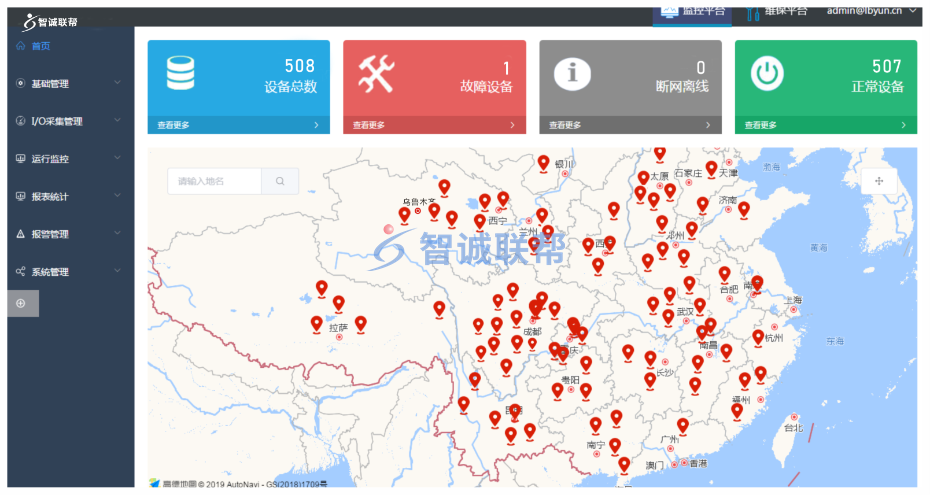Open the admin@lbyun.cn account dropdown

[x=870, y=11]
